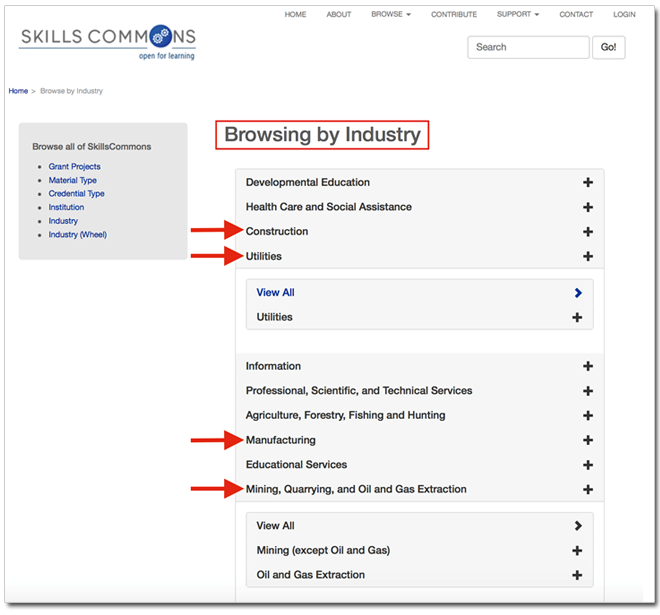Select the Oil and Gas Extraction sub-item
Screen dimensions: 660x615
(311, 575)
